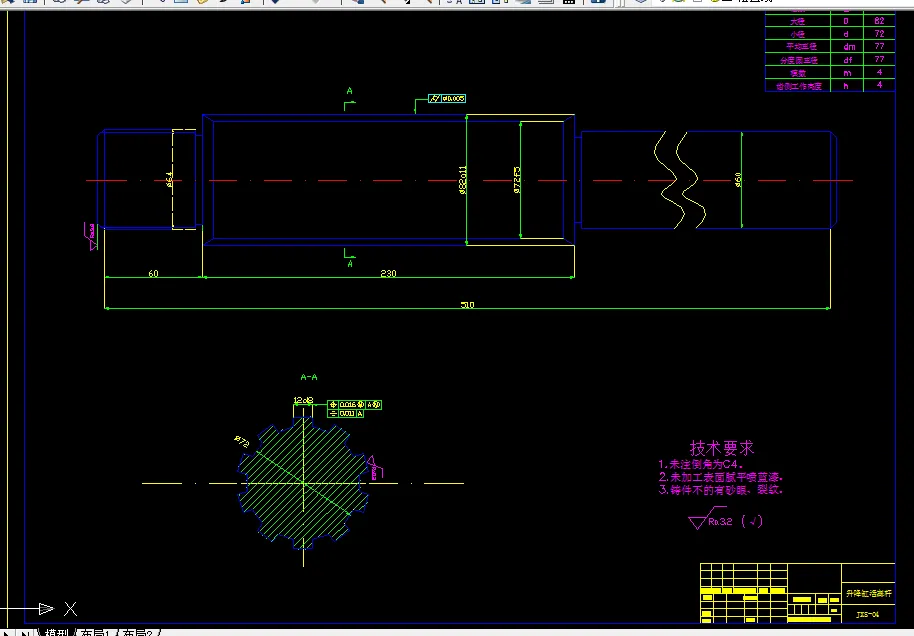Click the table cell with value 82
This screenshot has height=636, width=914.
(879, 20)
